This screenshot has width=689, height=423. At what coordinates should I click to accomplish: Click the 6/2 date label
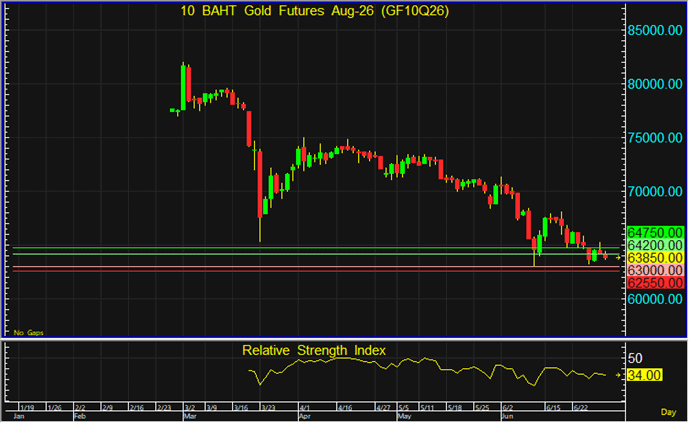(x=508, y=408)
